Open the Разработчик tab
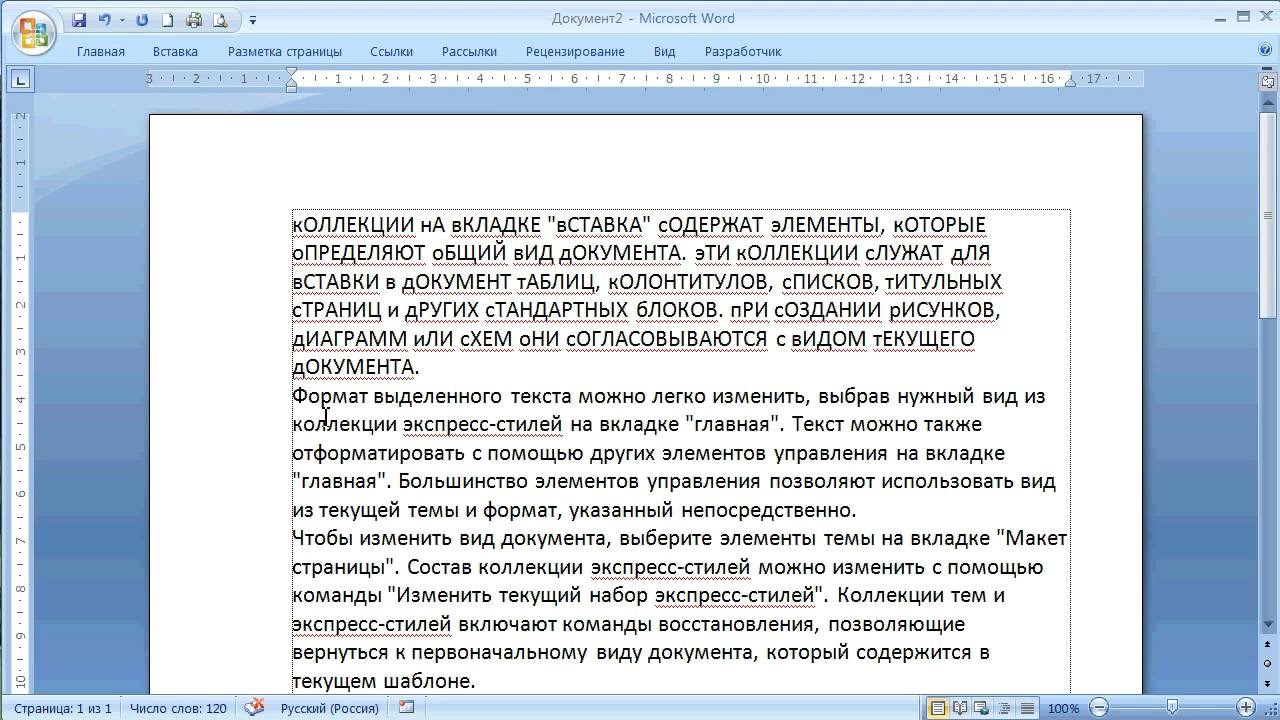Screen dimensions: 1280x720 click(x=743, y=51)
